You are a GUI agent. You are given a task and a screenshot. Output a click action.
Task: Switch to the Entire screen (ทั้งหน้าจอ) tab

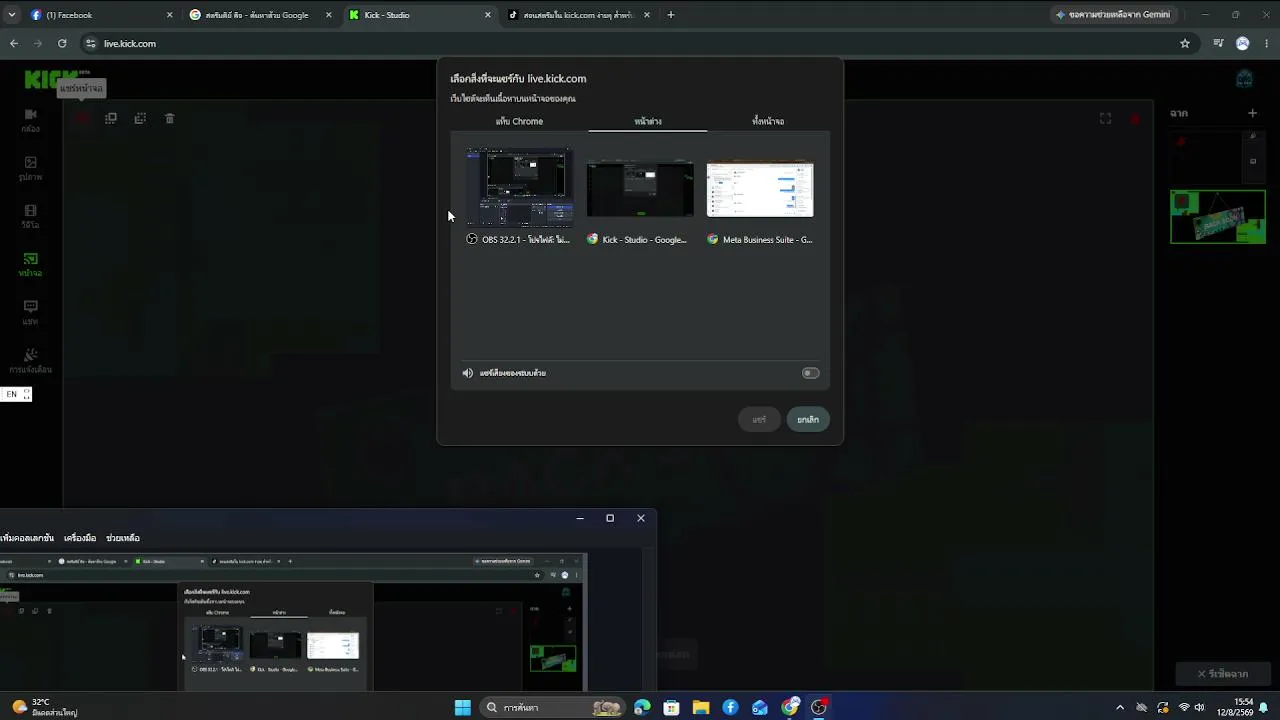pyautogui.click(x=768, y=121)
